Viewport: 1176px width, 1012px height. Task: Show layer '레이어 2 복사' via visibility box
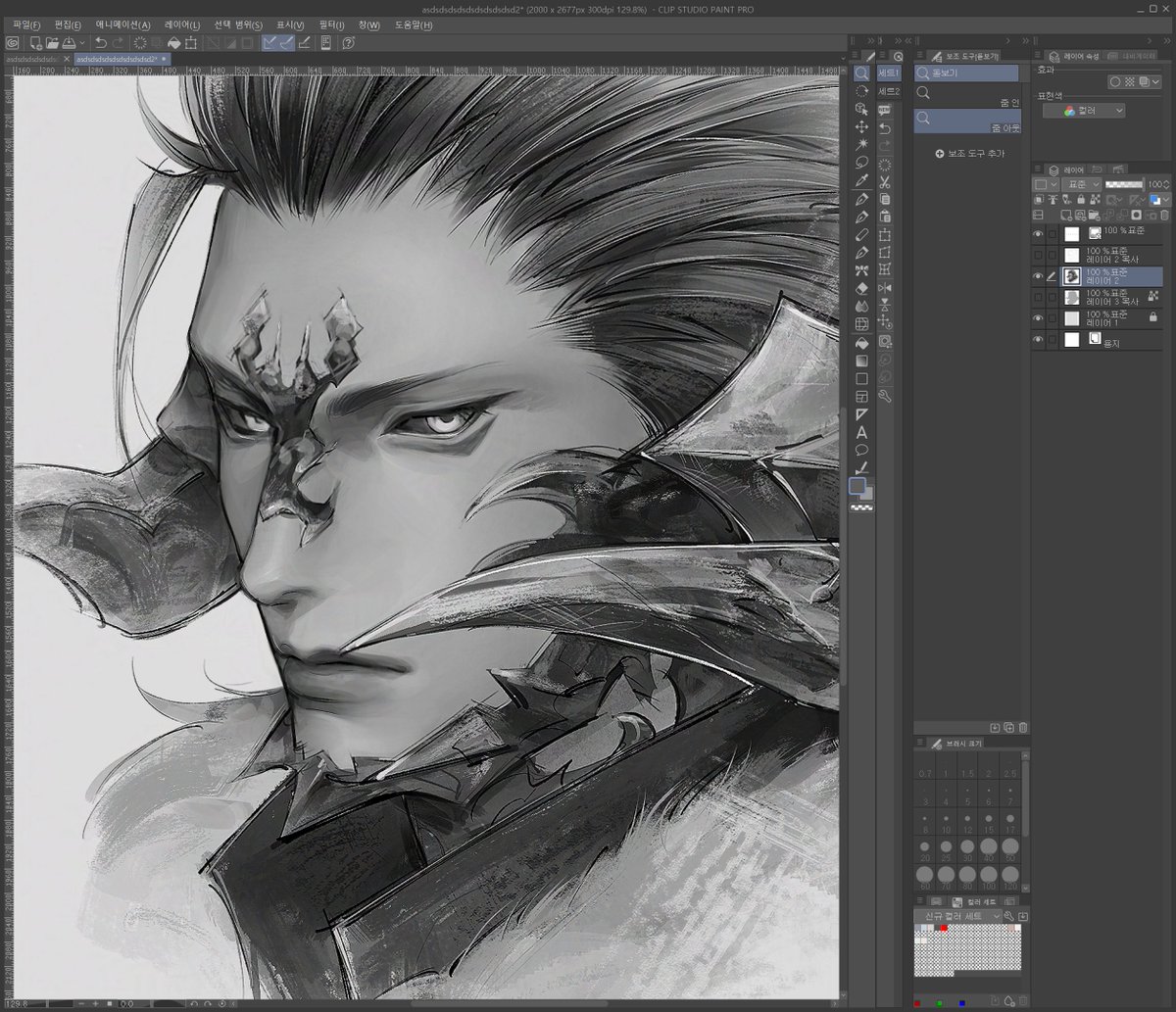(x=1038, y=255)
